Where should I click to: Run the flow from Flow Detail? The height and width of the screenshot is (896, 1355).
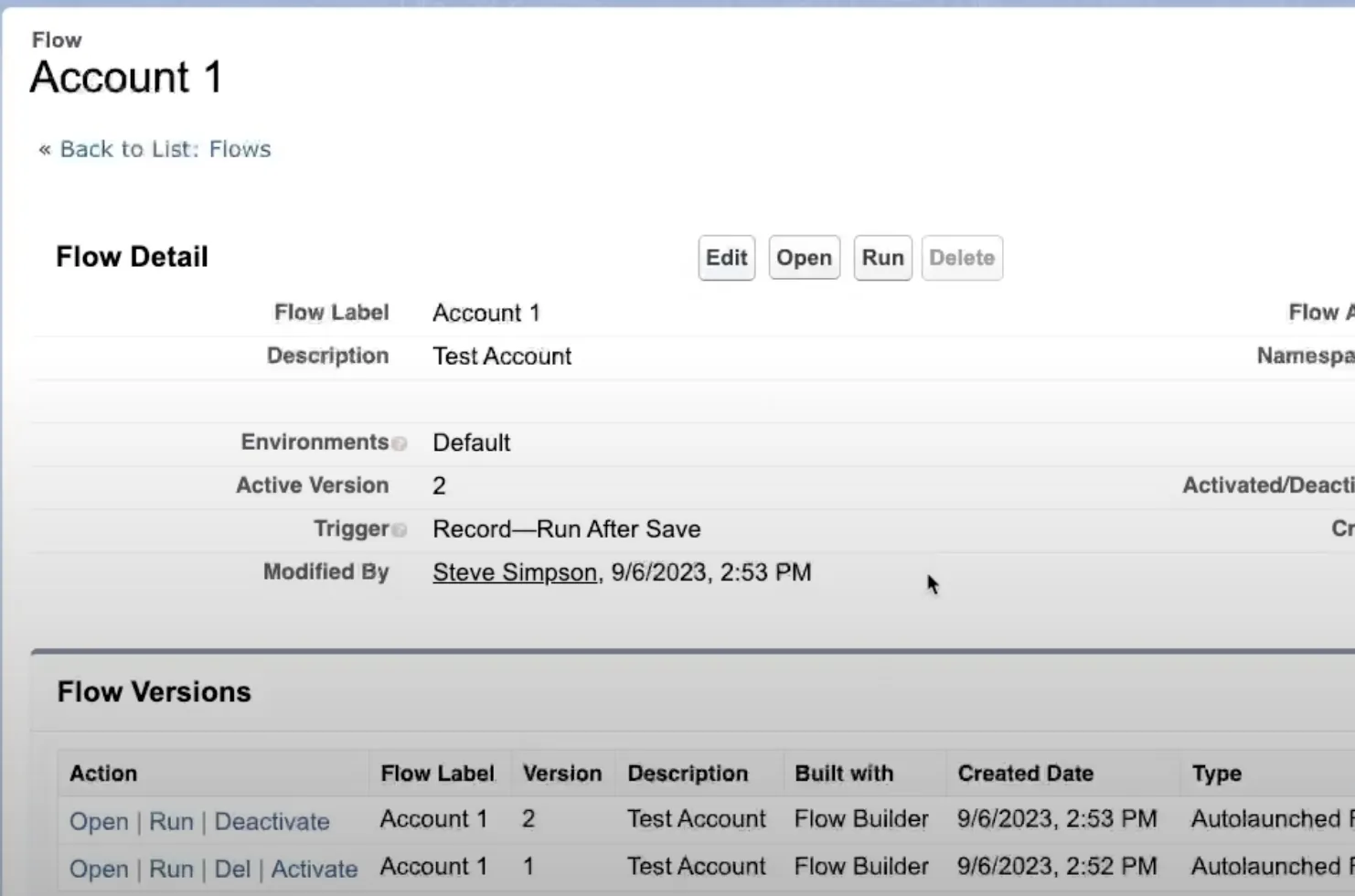pos(882,258)
